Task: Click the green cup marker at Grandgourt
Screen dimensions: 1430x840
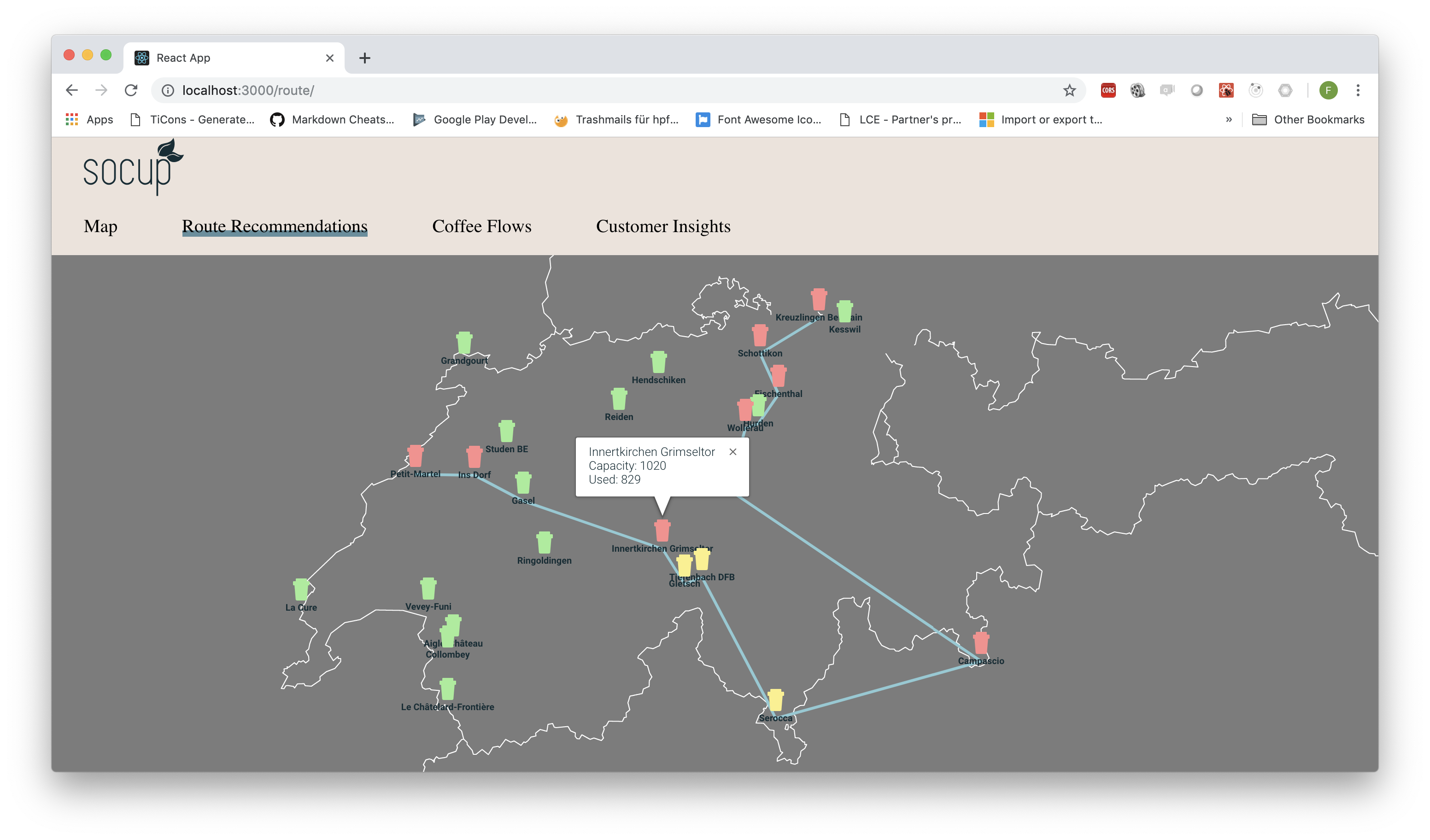Action: point(464,343)
